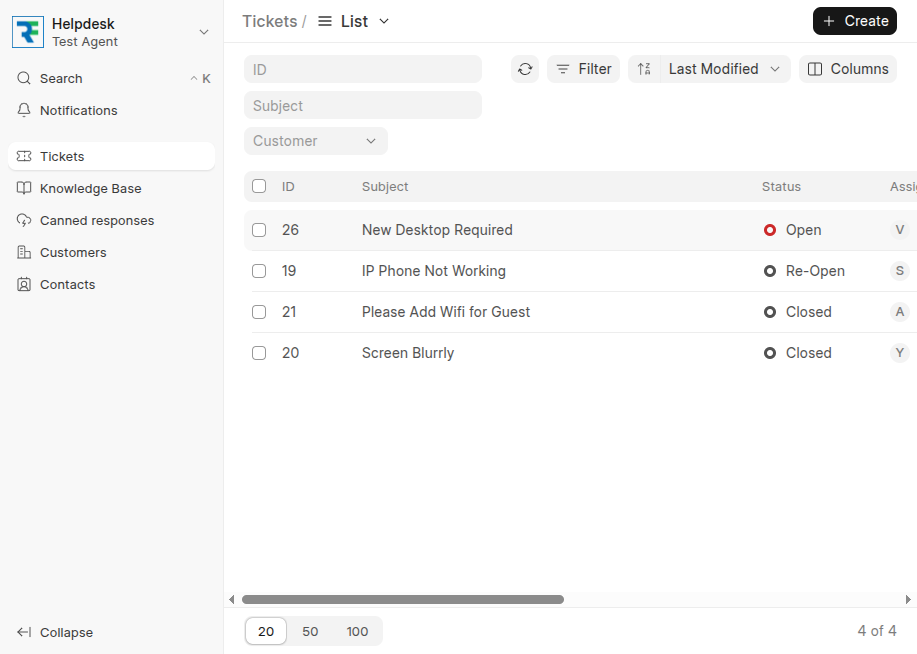Click the scrollbar right arrow
Image resolution: width=917 pixels, height=654 pixels.
pyautogui.click(x=908, y=600)
